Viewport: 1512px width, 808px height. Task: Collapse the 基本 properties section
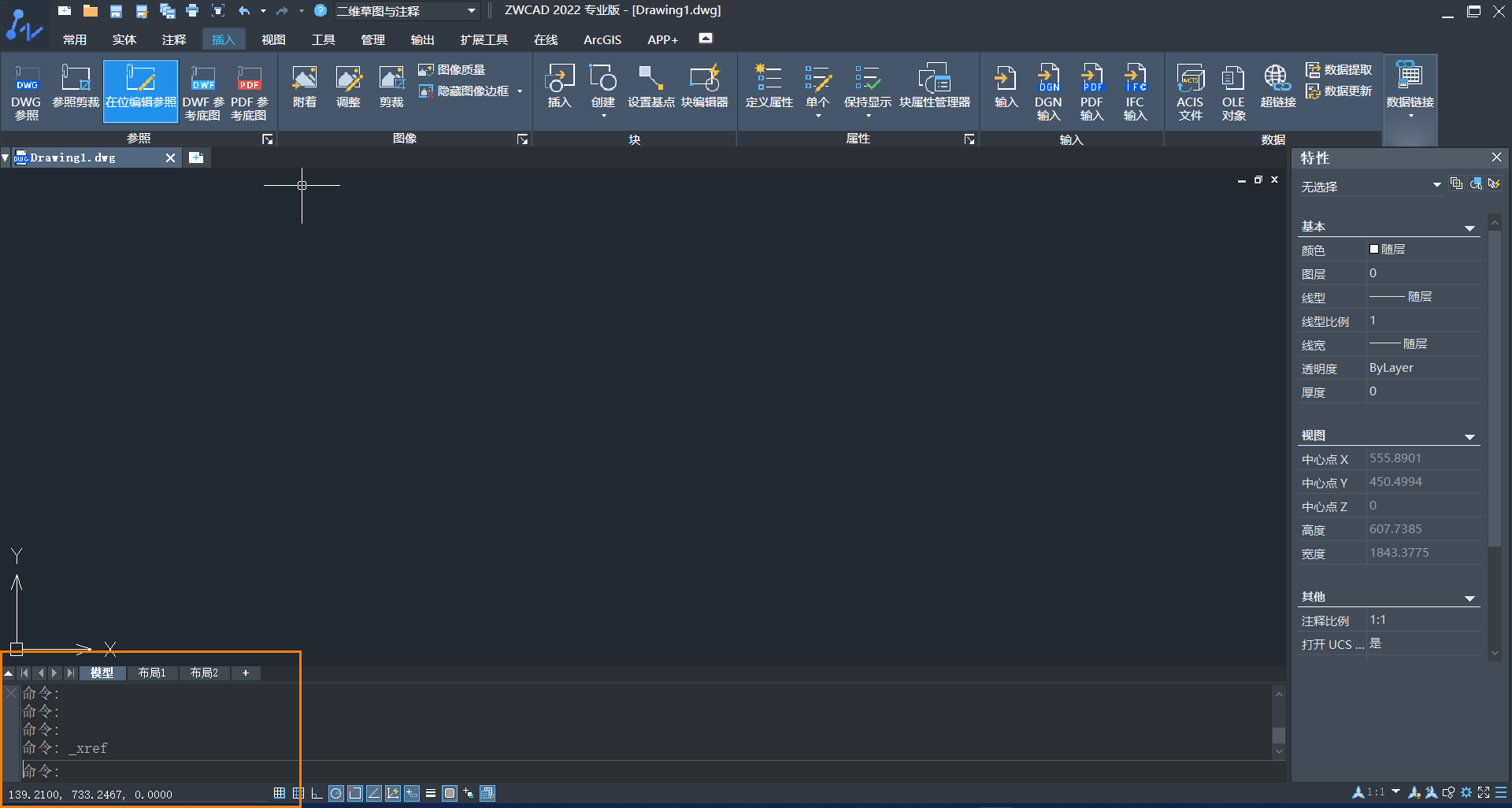coord(1469,228)
